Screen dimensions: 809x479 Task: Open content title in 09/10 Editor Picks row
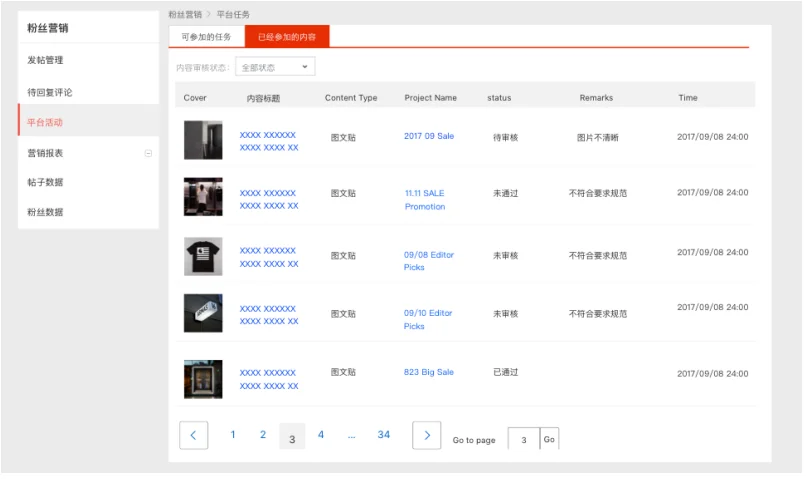pos(269,315)
